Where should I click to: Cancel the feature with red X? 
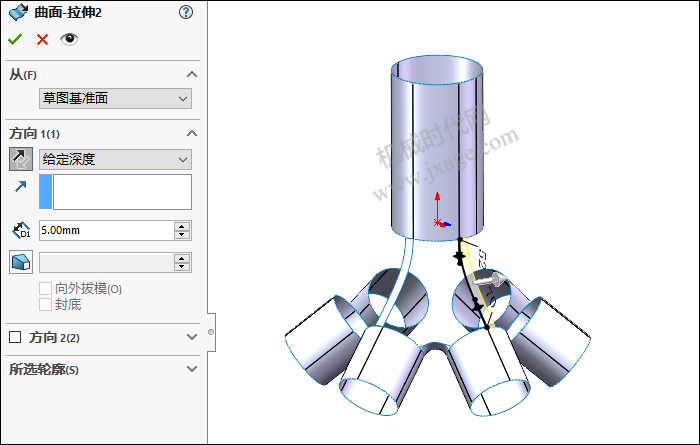click(x=42, y=40)
